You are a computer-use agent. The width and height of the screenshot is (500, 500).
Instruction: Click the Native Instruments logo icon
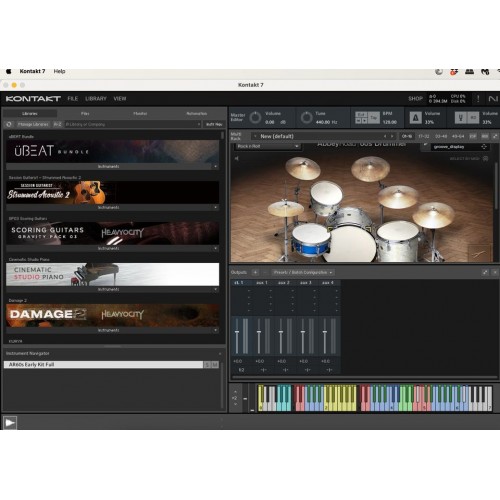click(493, 99)
